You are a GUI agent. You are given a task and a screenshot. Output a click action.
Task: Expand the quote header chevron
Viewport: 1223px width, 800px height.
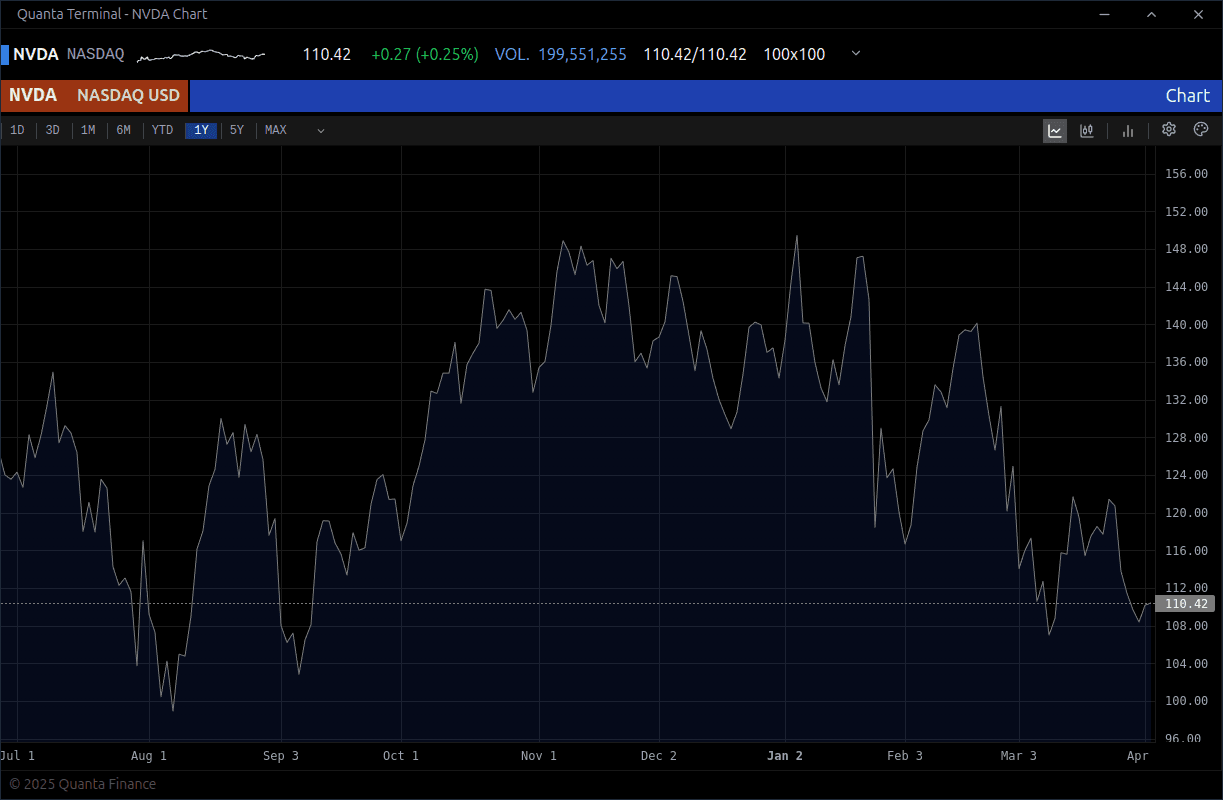coord(855,54)
